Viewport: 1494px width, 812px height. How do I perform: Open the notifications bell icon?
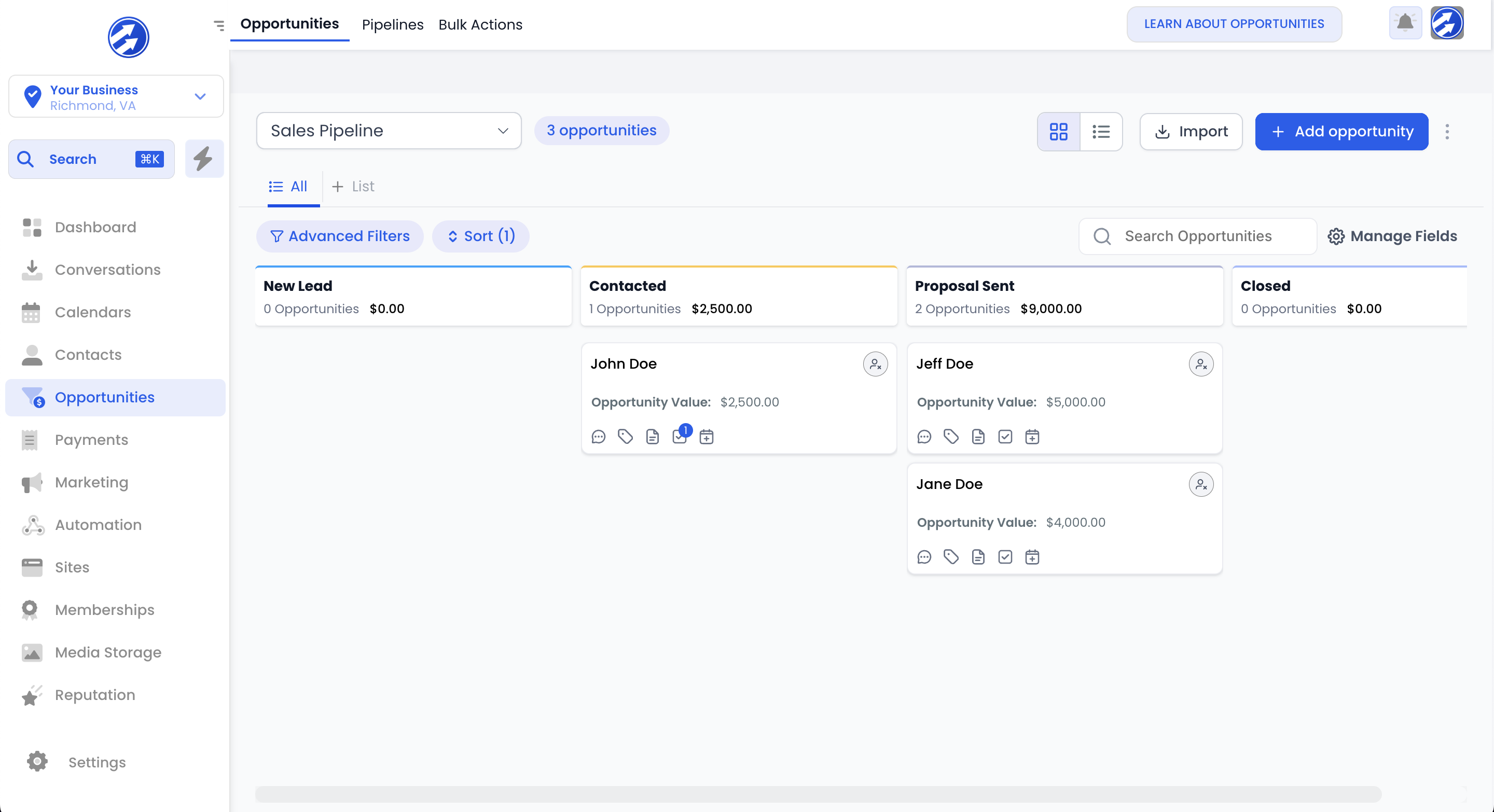pyautogui.click(x=1405, y=24)
